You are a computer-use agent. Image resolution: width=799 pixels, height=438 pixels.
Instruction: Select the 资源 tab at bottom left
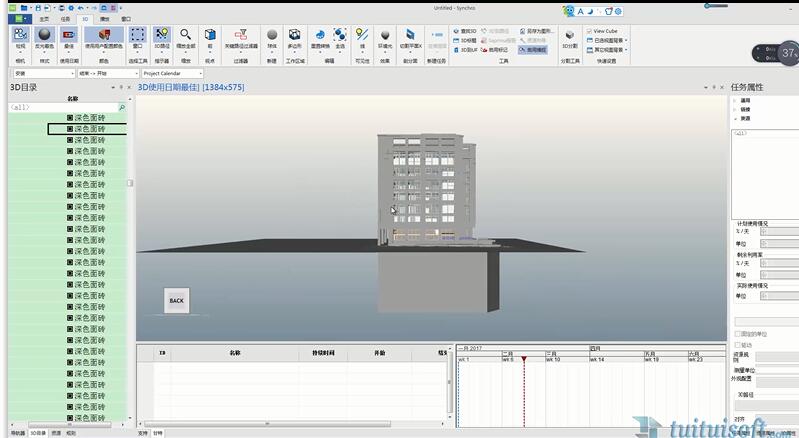[x=56, y=433]
